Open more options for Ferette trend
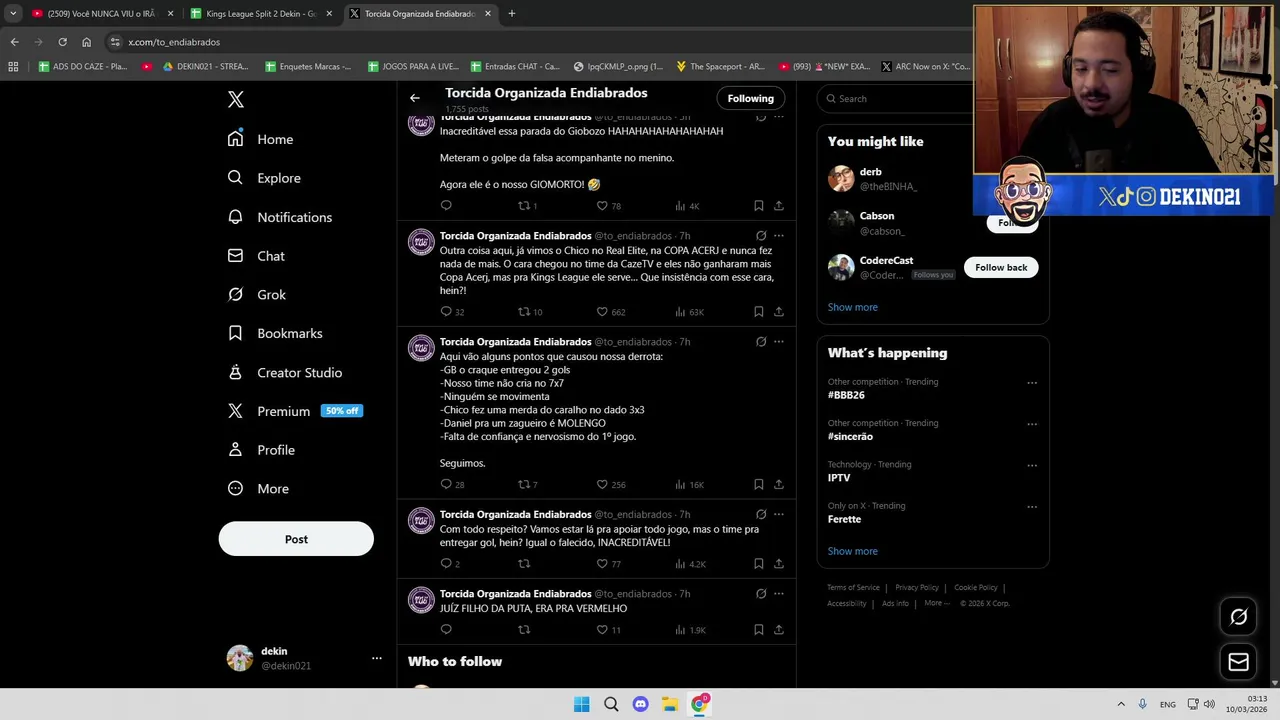The image size is (1280, 720). coord(1032,506)
